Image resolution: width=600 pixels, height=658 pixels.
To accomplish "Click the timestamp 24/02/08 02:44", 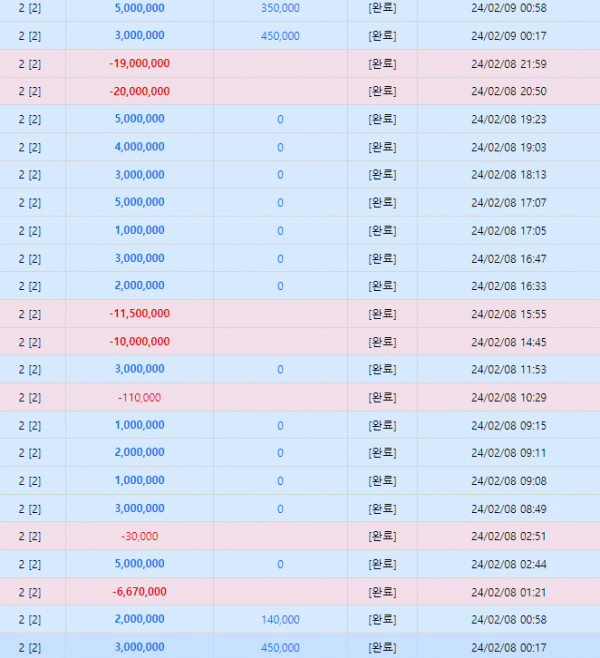I will point(509,564).
